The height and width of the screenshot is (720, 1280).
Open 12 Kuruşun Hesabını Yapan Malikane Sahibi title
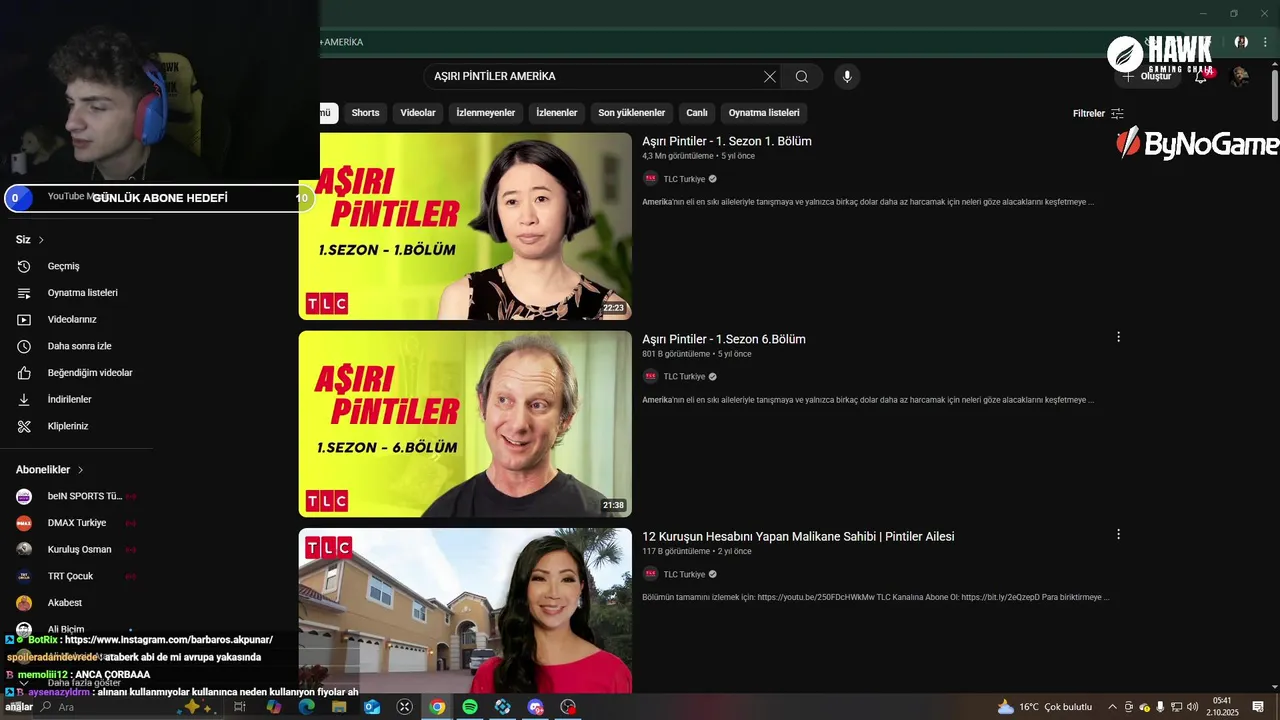798,537
